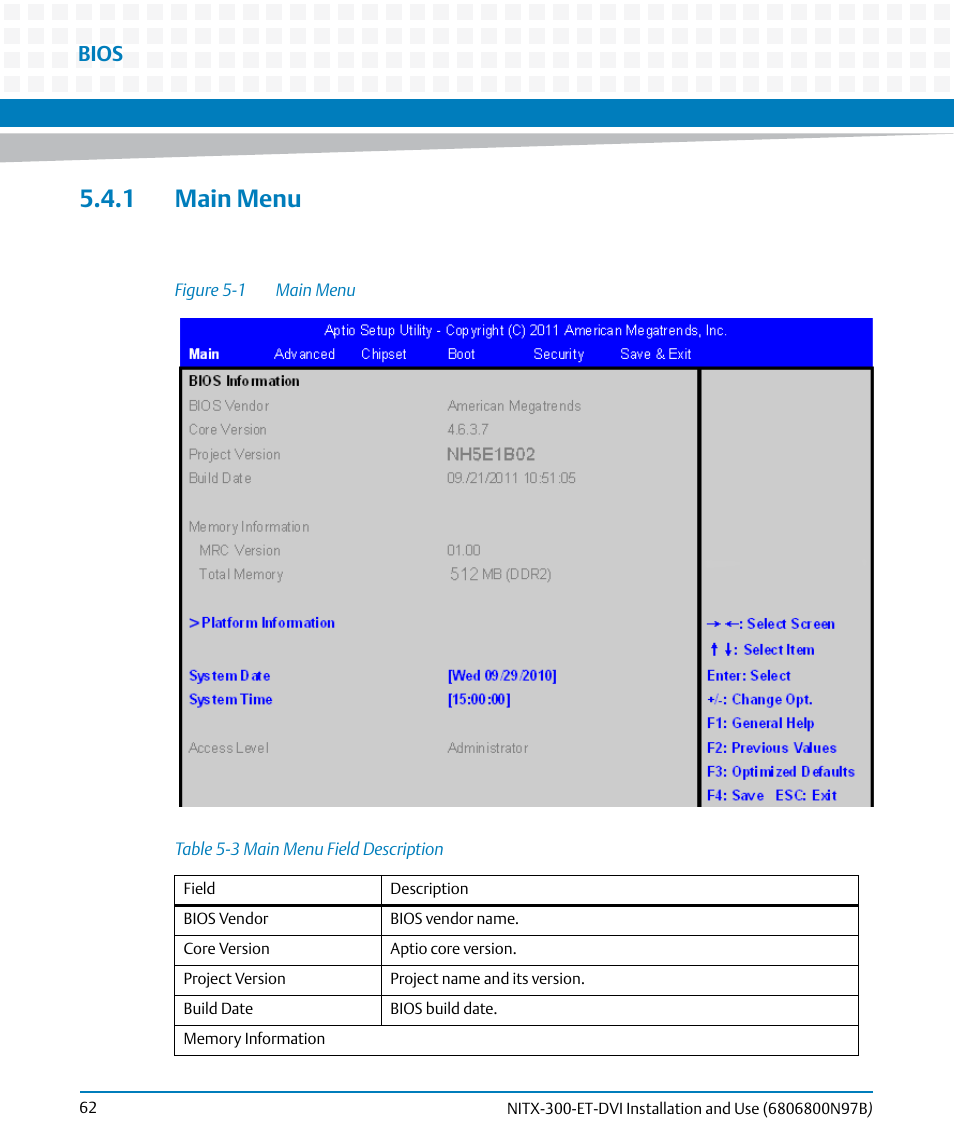Click the BIOS page header title
The image size is (954, 1145).
pos(100,54)
